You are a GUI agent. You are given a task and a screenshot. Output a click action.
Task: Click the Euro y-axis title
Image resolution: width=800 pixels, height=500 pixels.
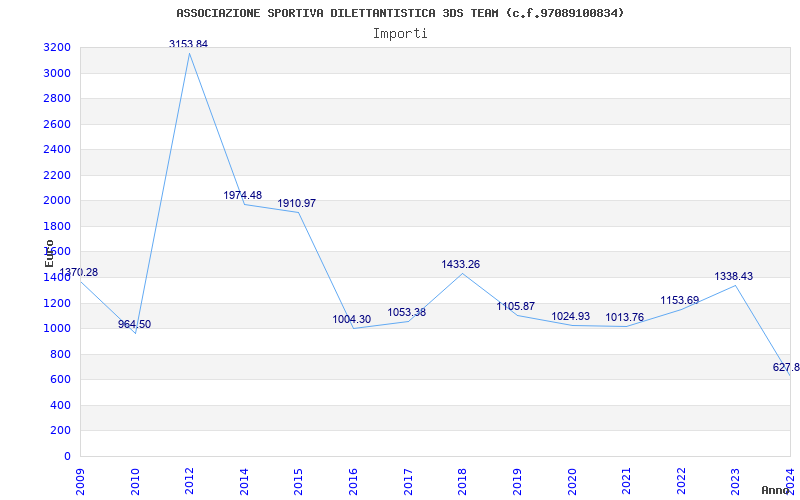click(x=49, y=253)
